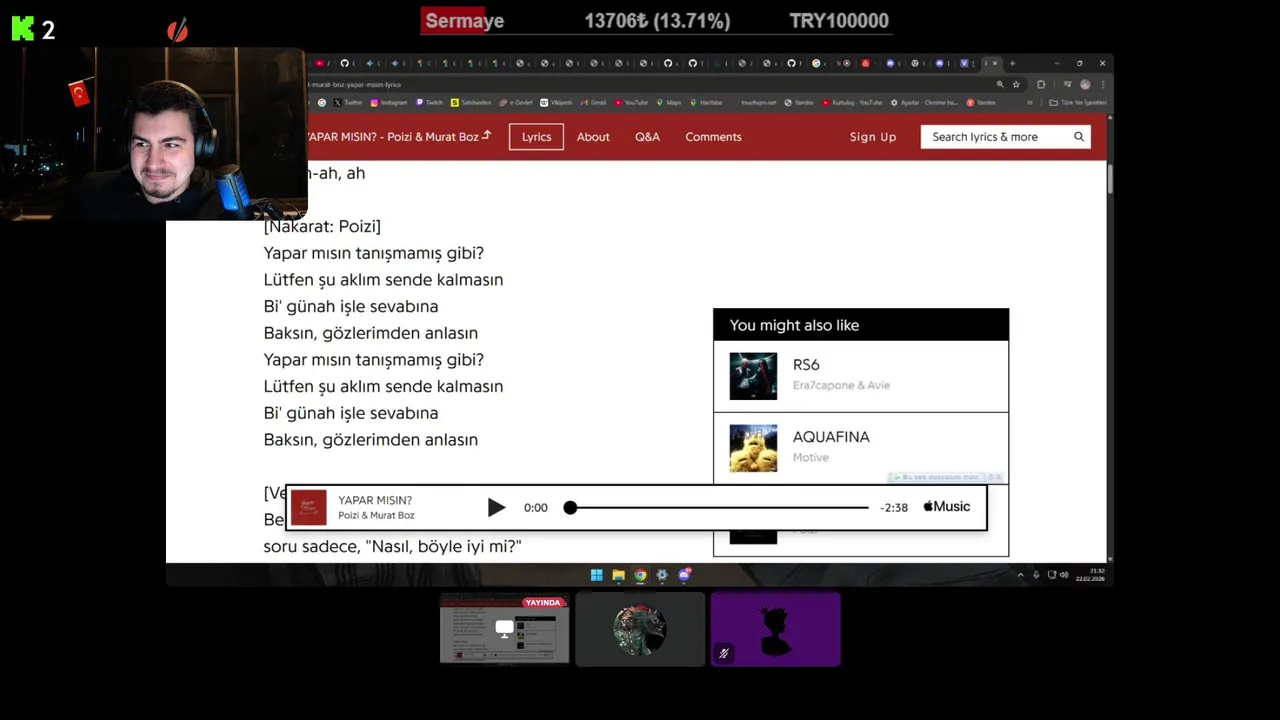Bookmark this page with the star icon
Image resolution: width=1280 pixels, height=720 pixels.
click(x=1016, y=85)
